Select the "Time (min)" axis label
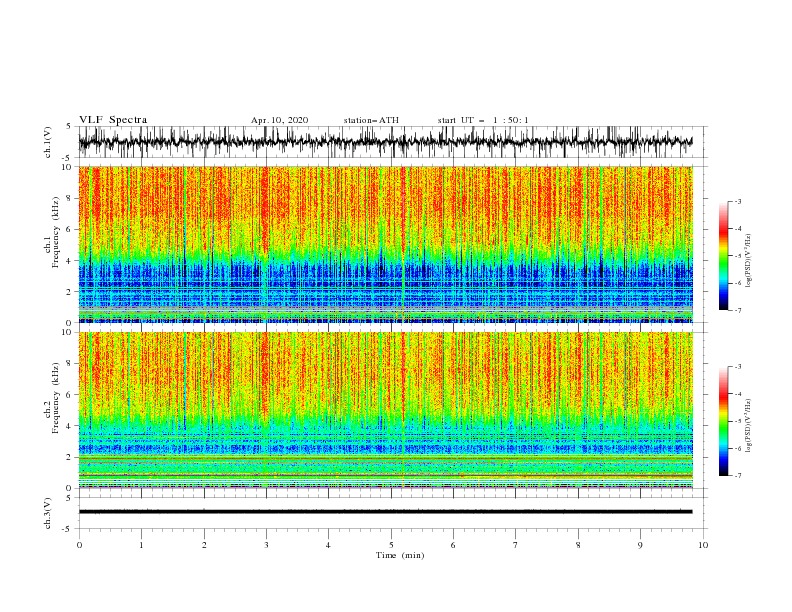 (400, 555)
